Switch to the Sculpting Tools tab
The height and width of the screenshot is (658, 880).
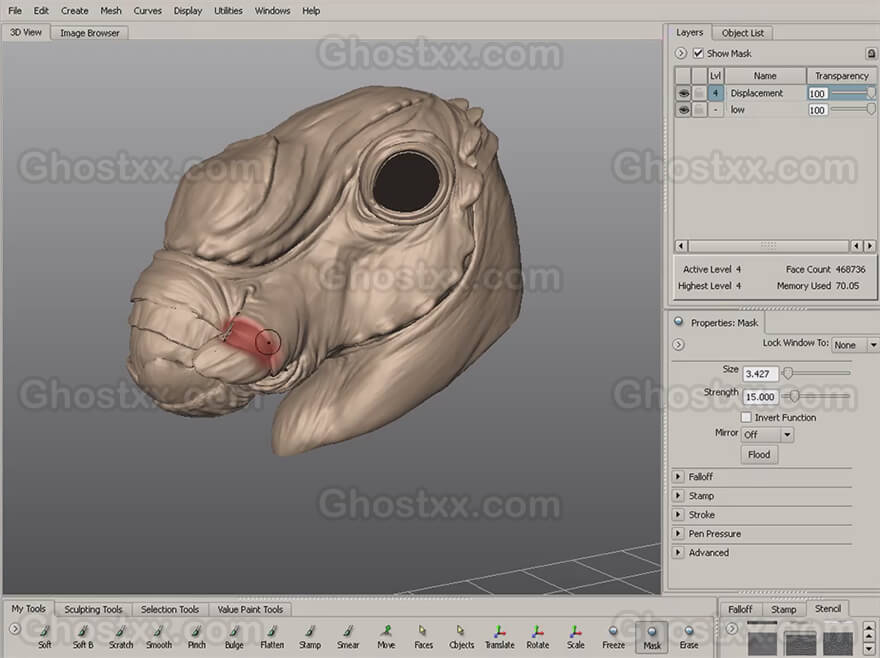(93, 609)
